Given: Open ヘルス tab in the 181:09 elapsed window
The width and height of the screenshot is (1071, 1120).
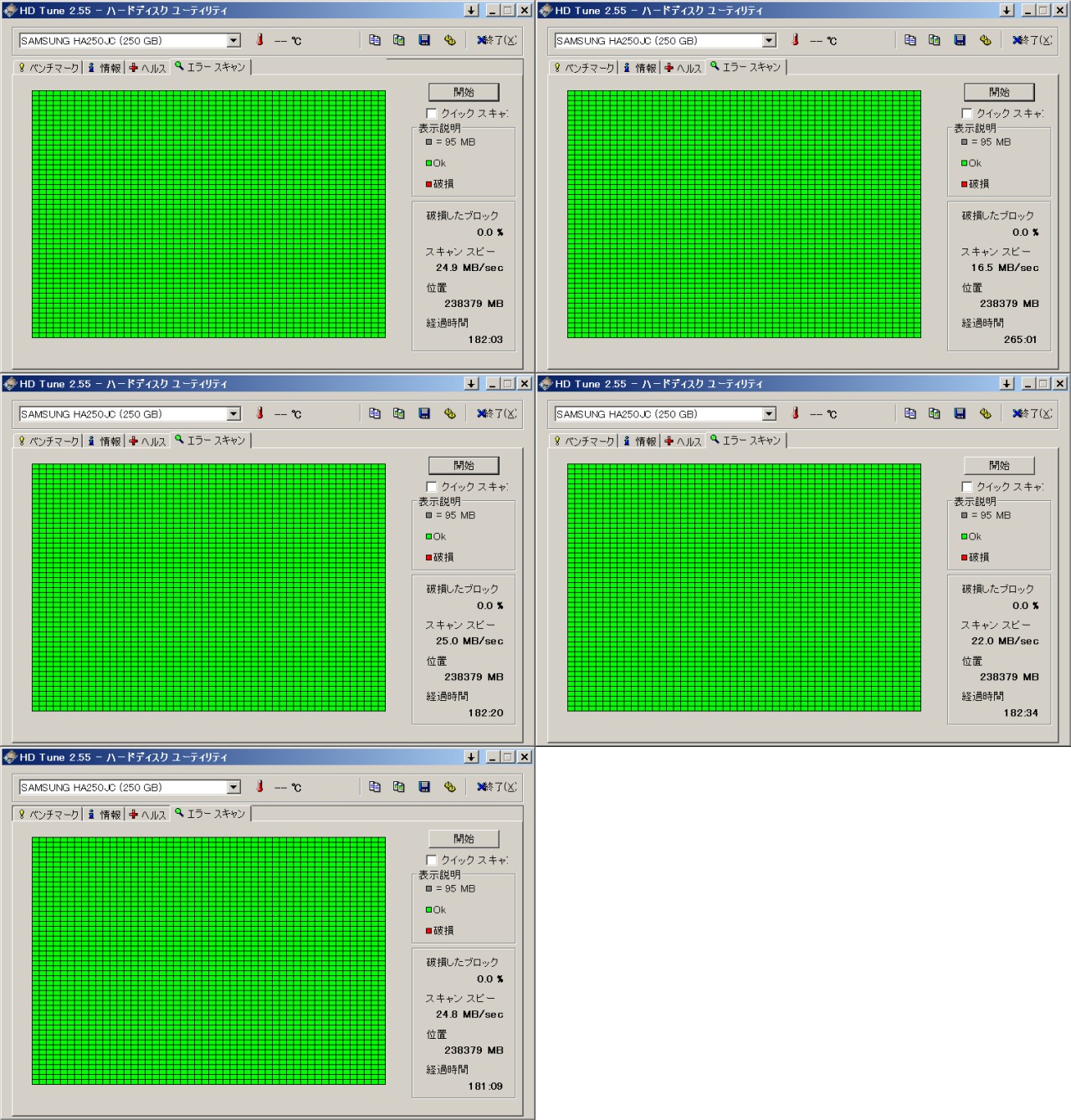Looking at the screenshot, I should tap(147, 814).
